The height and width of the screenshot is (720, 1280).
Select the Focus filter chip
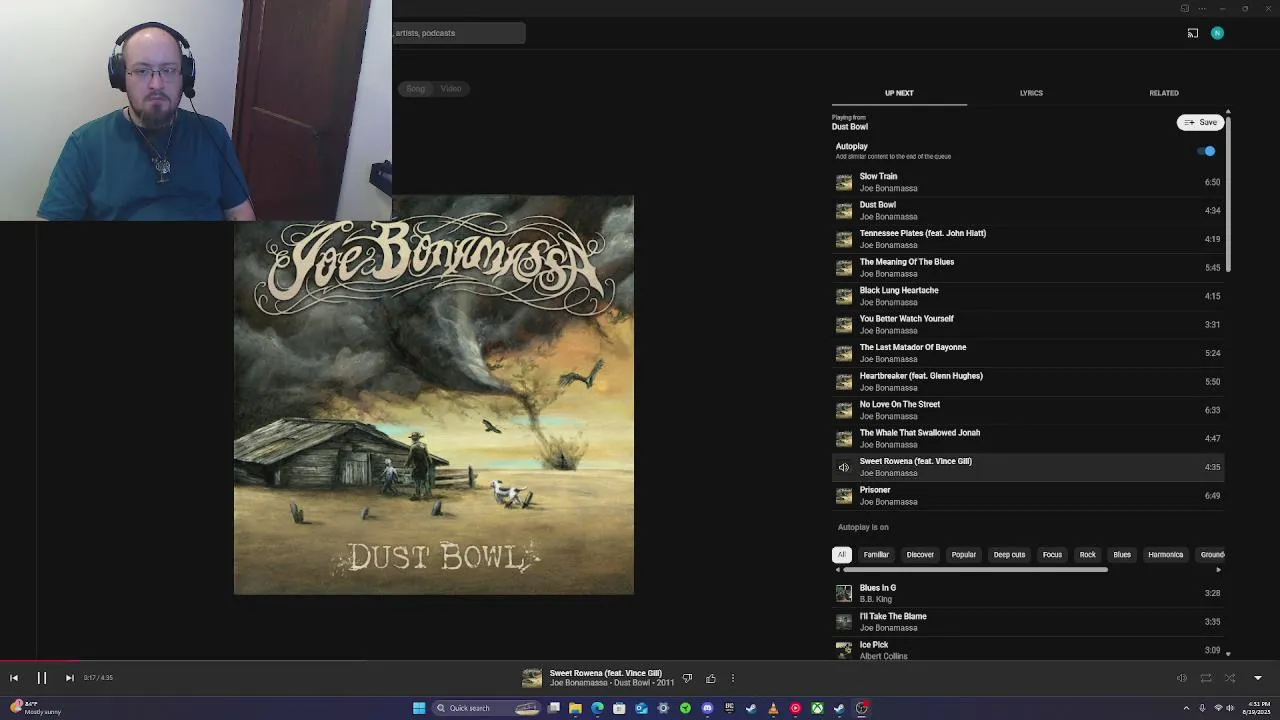click(1052, 555)
